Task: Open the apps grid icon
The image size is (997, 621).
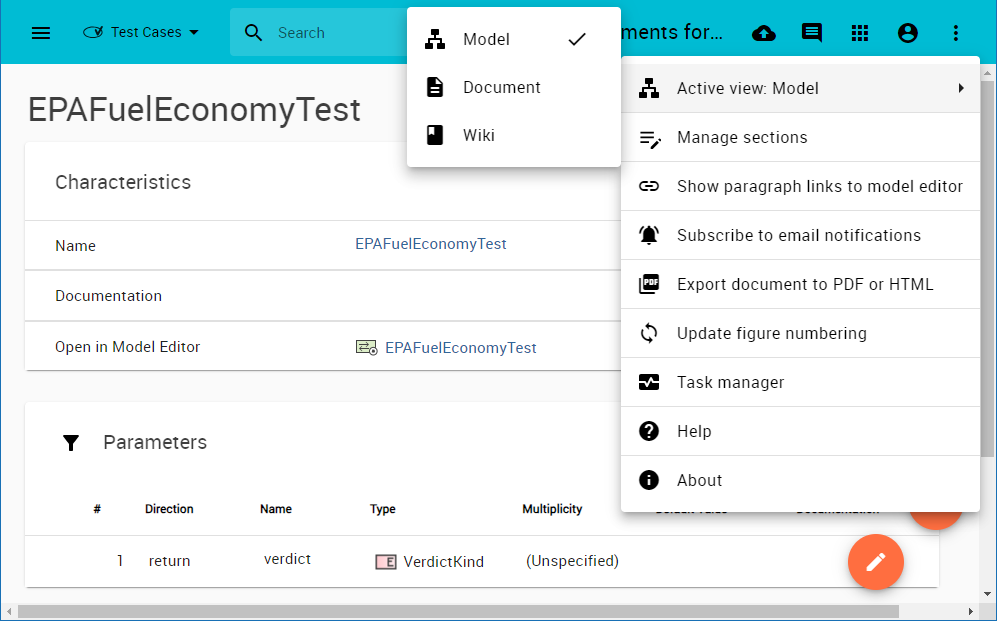Action: point(860,33)
